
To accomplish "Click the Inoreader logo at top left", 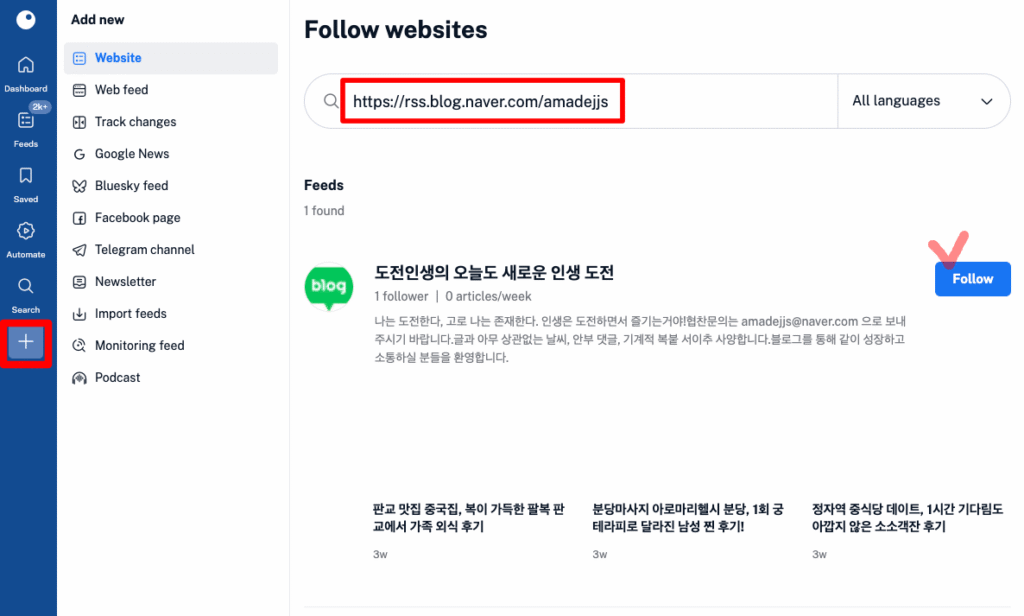I will [26, 20].
